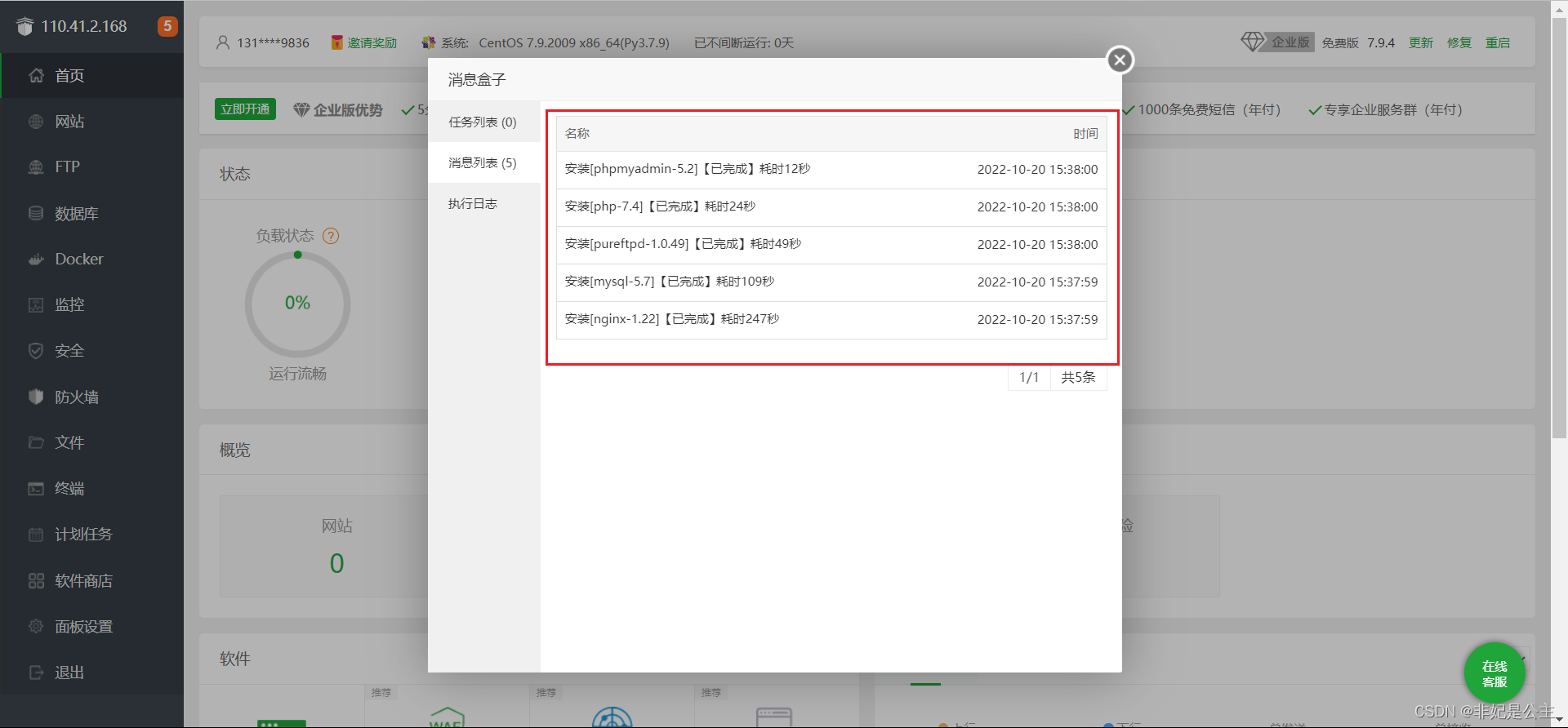Click the 名称 column header

pyautogui.click(x=577, y=133)
